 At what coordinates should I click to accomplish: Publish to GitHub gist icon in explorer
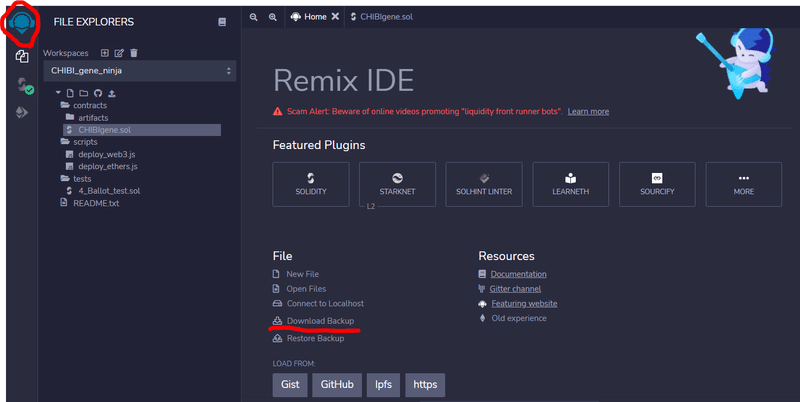(97, 93)
